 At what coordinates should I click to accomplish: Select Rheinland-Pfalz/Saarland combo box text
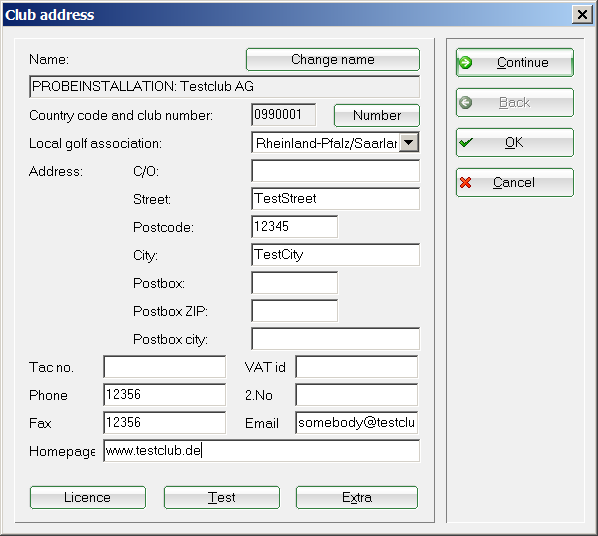pyautogui.click(x=325, y=143)
